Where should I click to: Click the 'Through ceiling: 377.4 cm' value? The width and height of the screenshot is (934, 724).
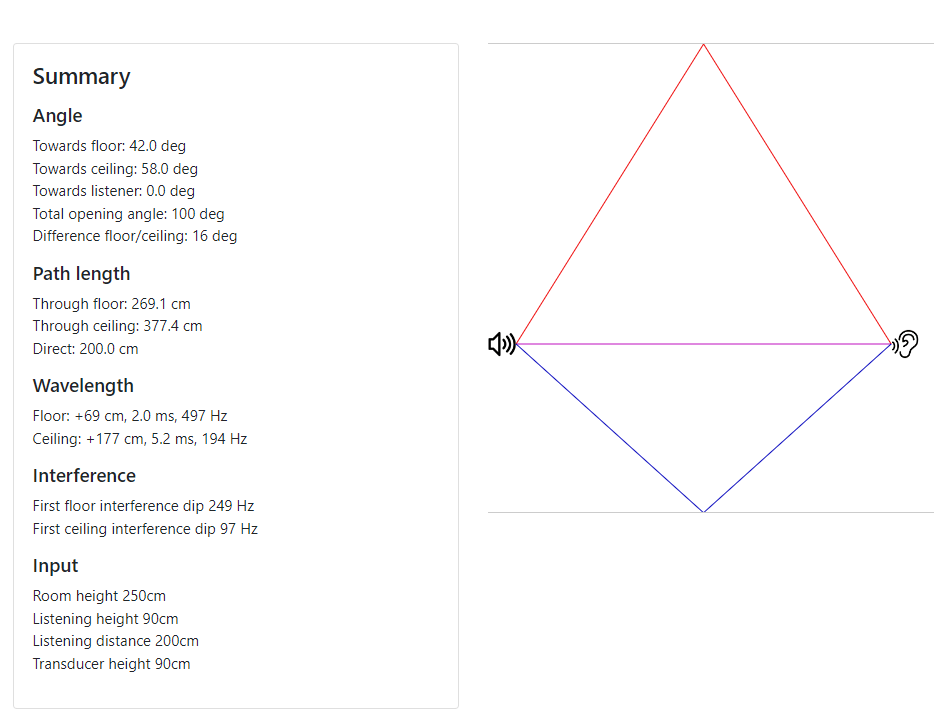(118, 326)
